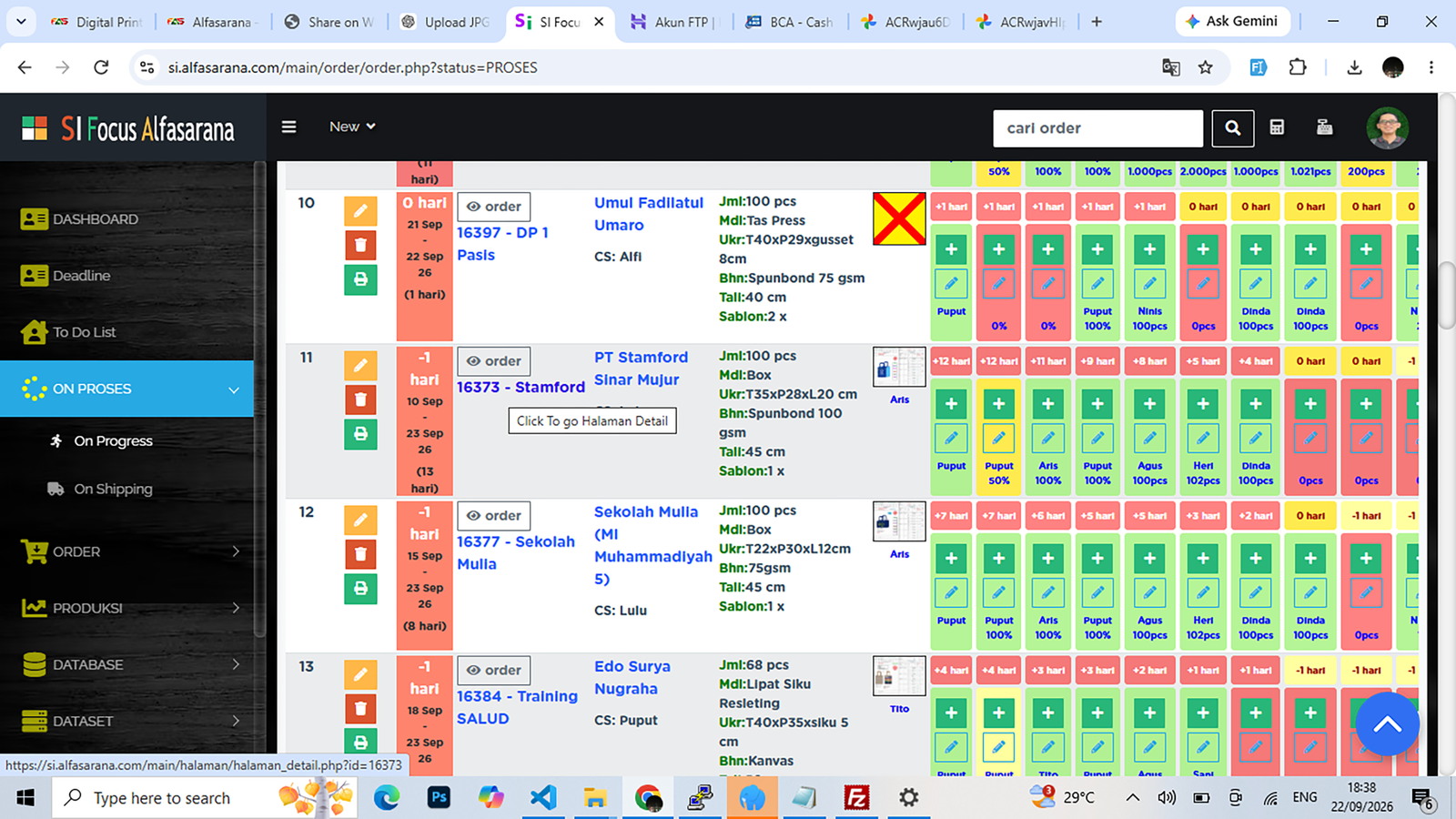Open FileZilla from the Windows taskbar

click(856, 798)
